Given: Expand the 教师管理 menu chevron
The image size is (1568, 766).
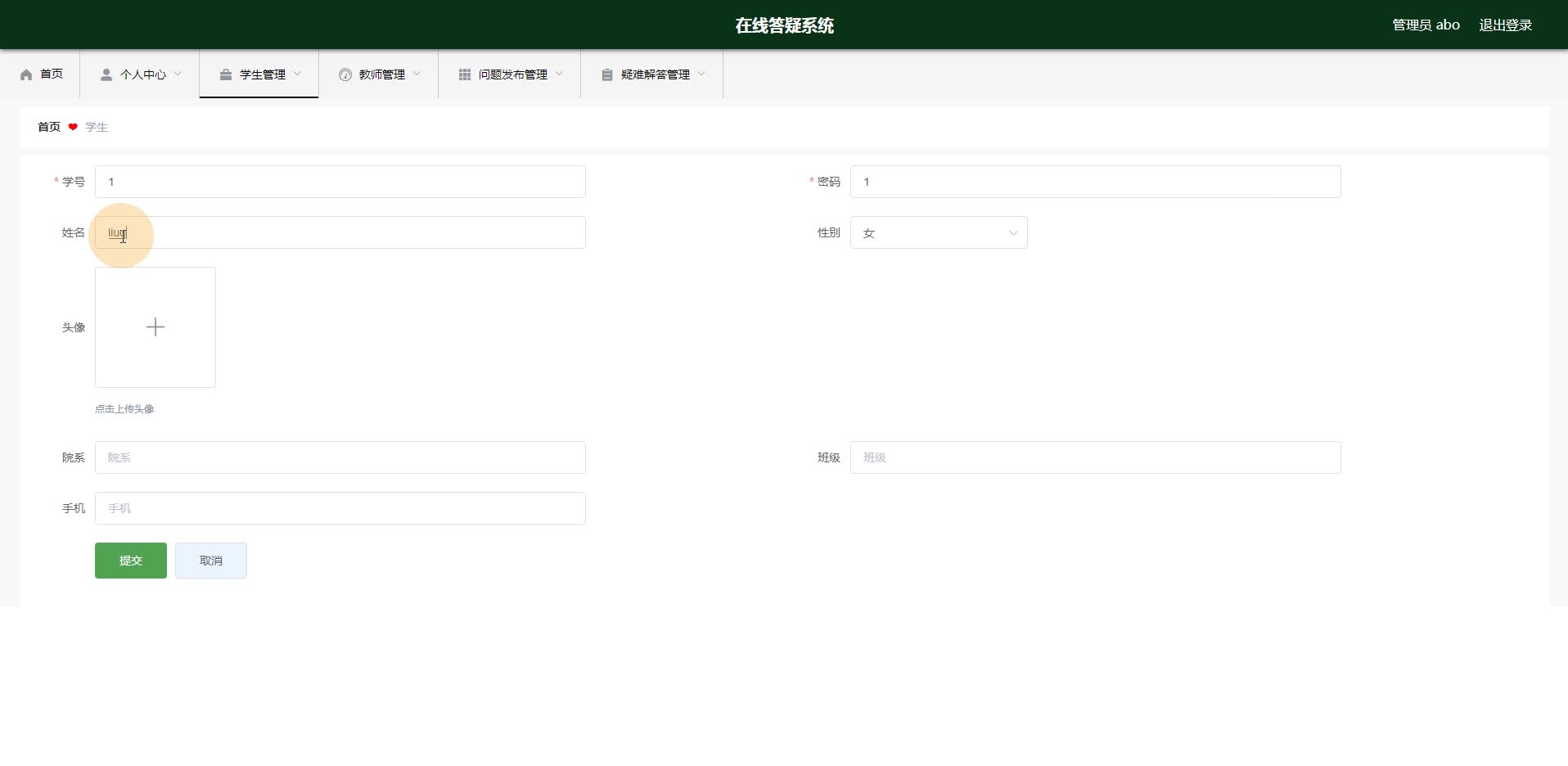Looking at the screenshot, I should [417, 74].
